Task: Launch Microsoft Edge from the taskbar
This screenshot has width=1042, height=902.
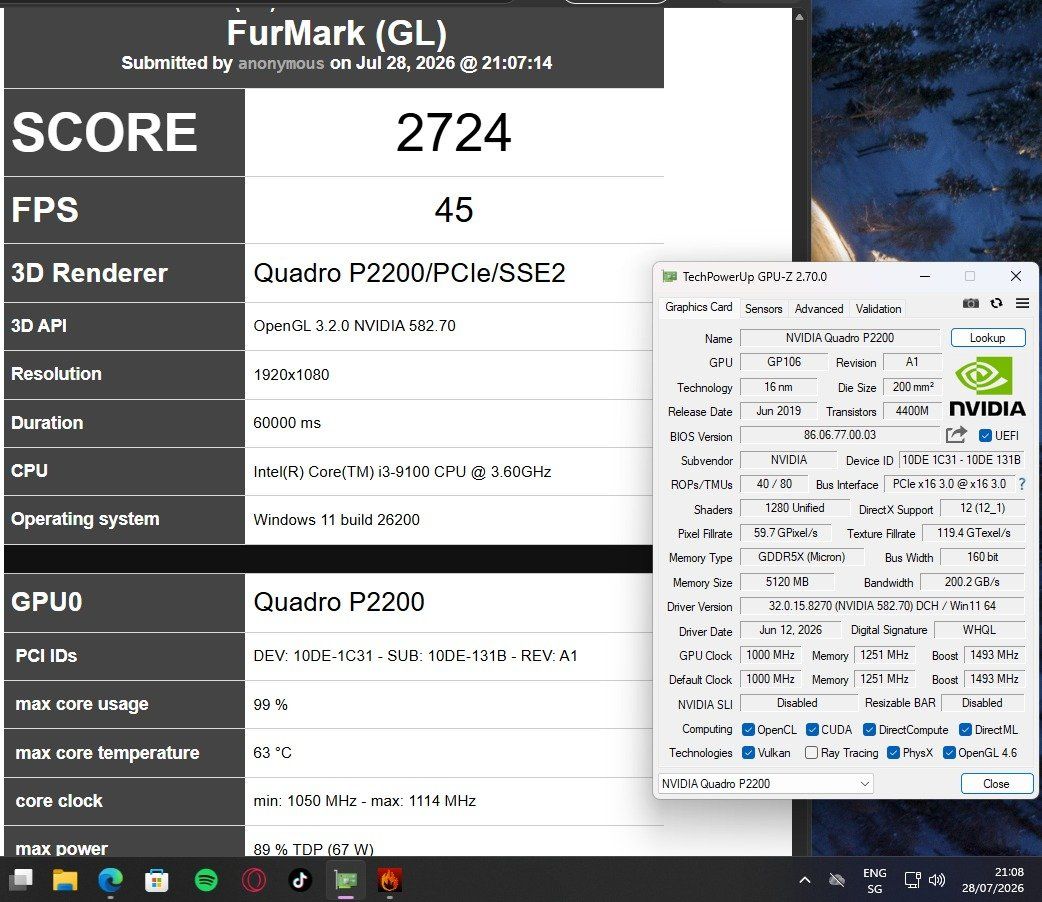Action: (110, 880)
